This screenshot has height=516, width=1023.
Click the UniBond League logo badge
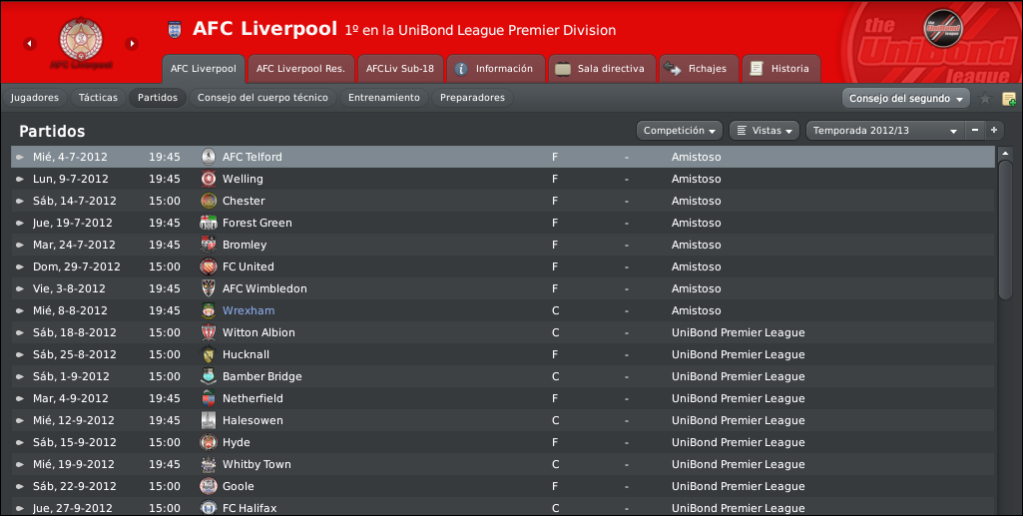click(x=943, y=28)
